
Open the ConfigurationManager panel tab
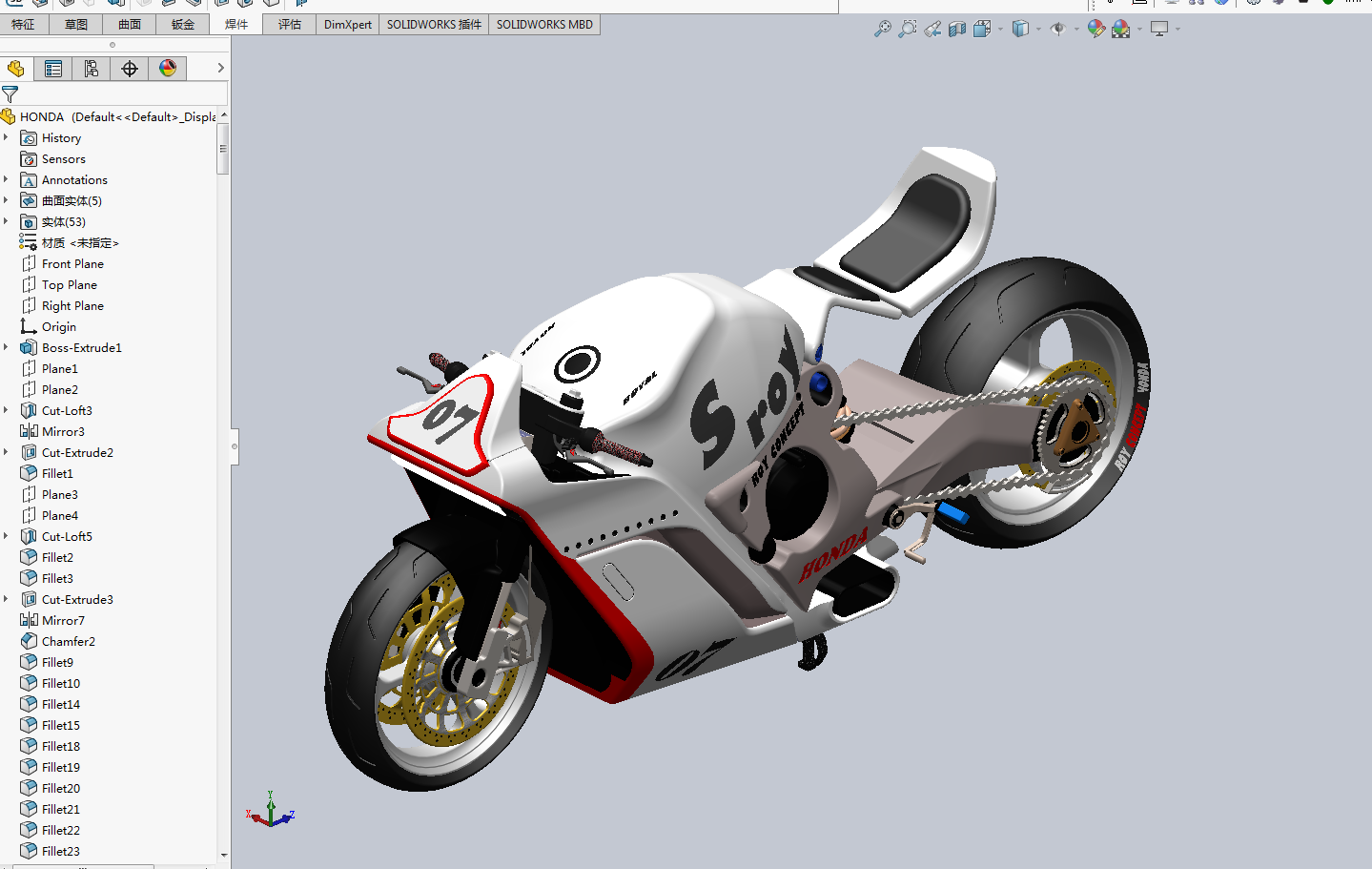tap(92, 68)
